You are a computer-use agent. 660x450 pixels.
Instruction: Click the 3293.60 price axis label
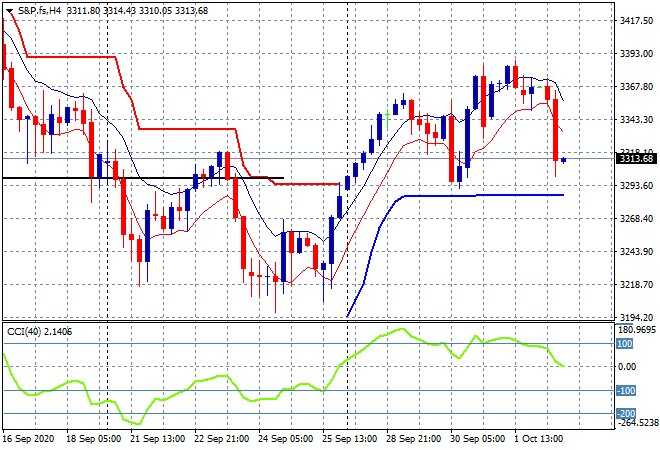pyautogui.click(x=636, y=185)
